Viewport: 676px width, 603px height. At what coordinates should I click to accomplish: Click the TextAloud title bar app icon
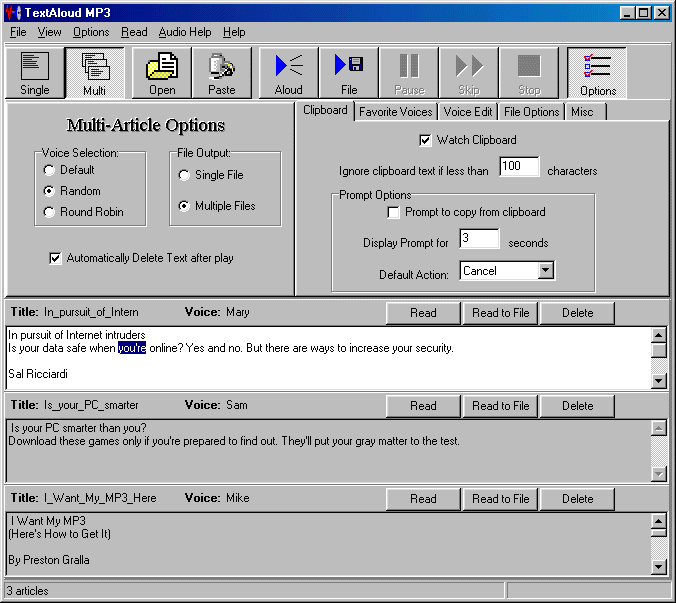tap(13, 12)
